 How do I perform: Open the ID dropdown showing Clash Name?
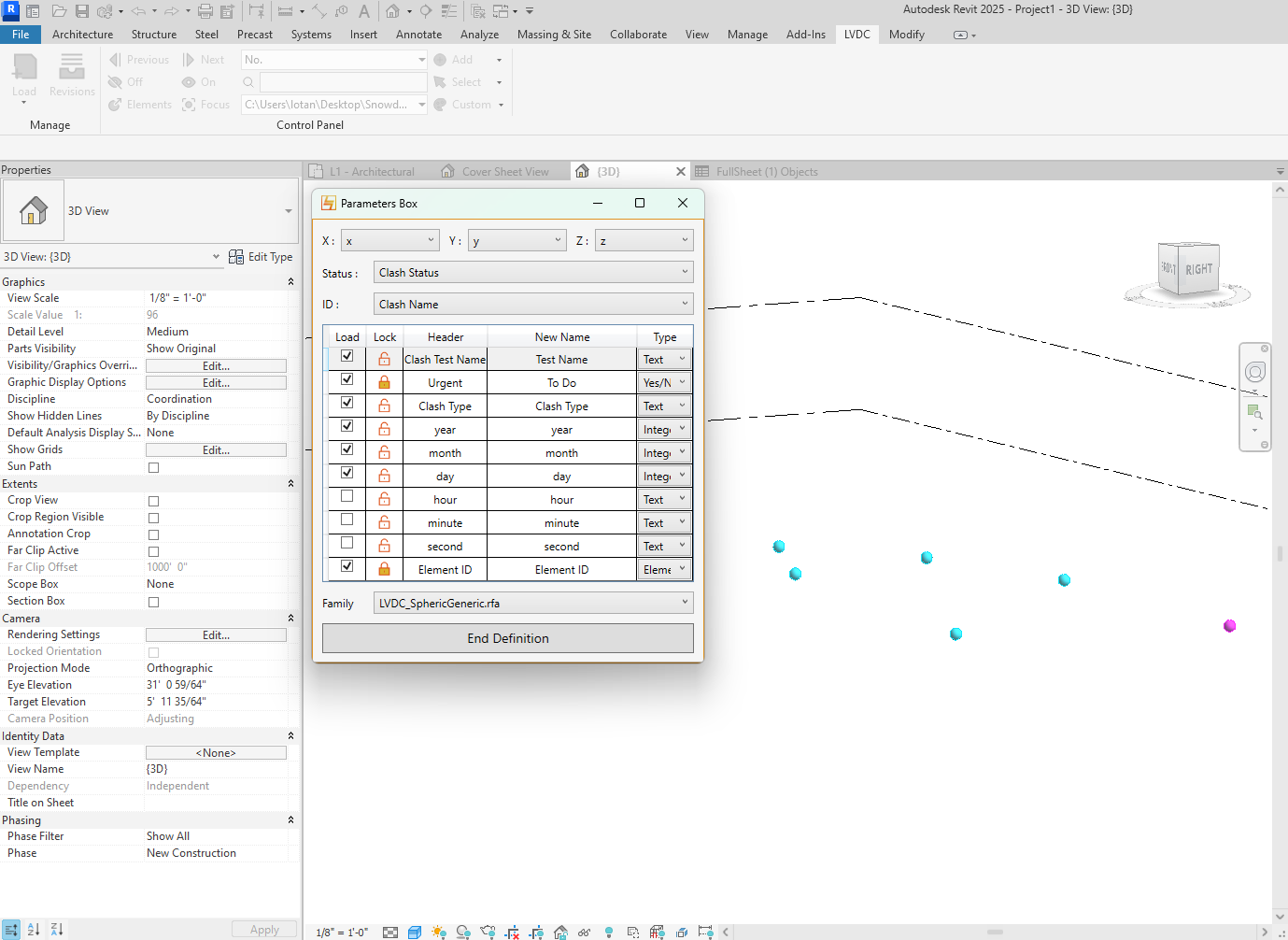click(x=533, y=305)
